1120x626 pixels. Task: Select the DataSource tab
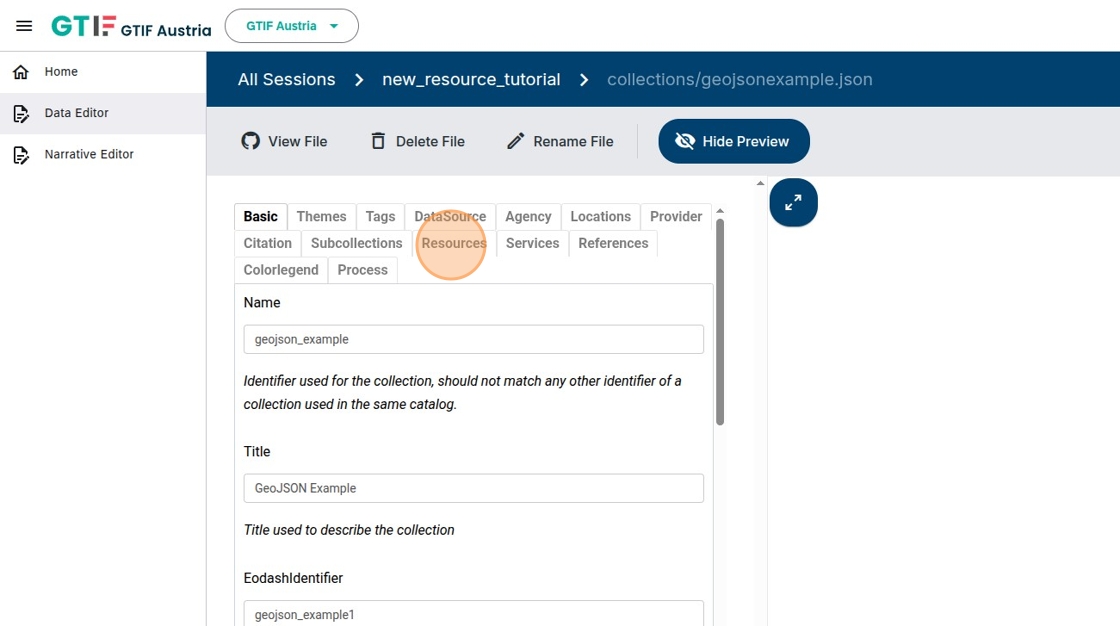(450, 217)
